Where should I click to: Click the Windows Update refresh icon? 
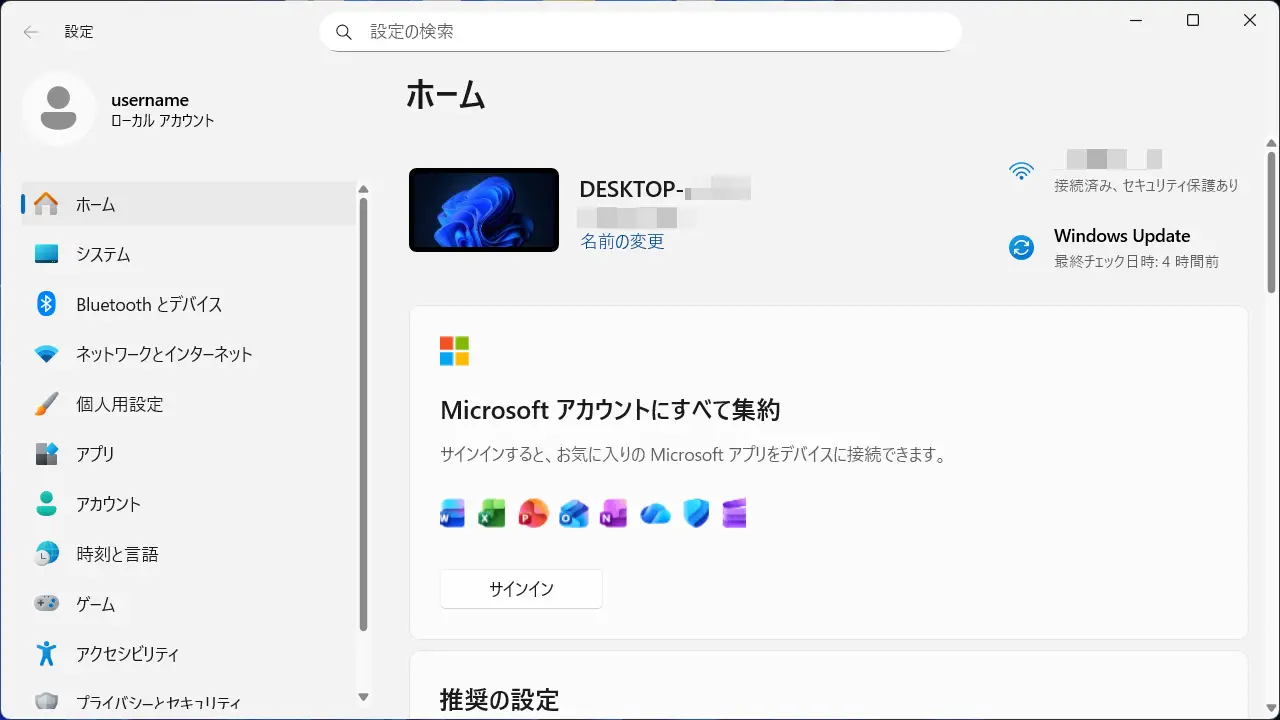tap(1021, 248)
